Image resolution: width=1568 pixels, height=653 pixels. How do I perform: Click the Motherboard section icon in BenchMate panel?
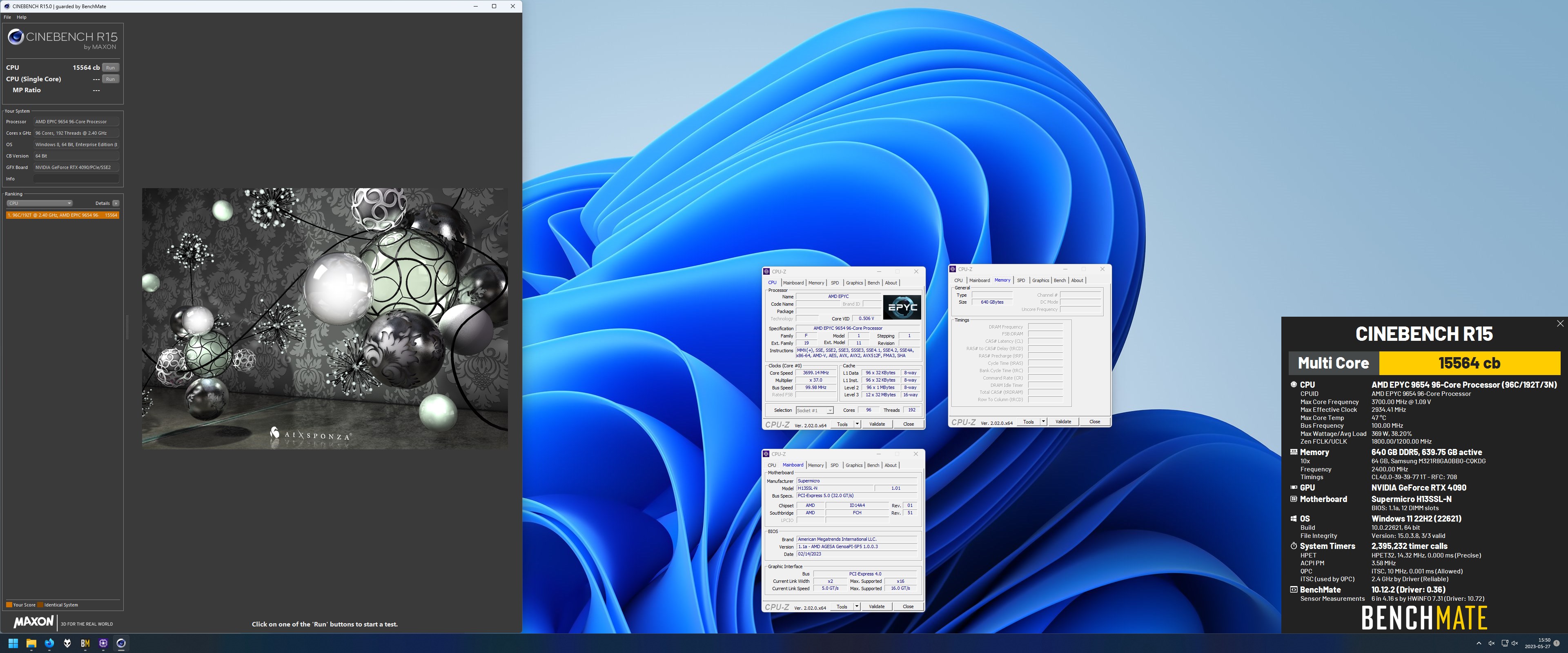tap(1294, 499)
